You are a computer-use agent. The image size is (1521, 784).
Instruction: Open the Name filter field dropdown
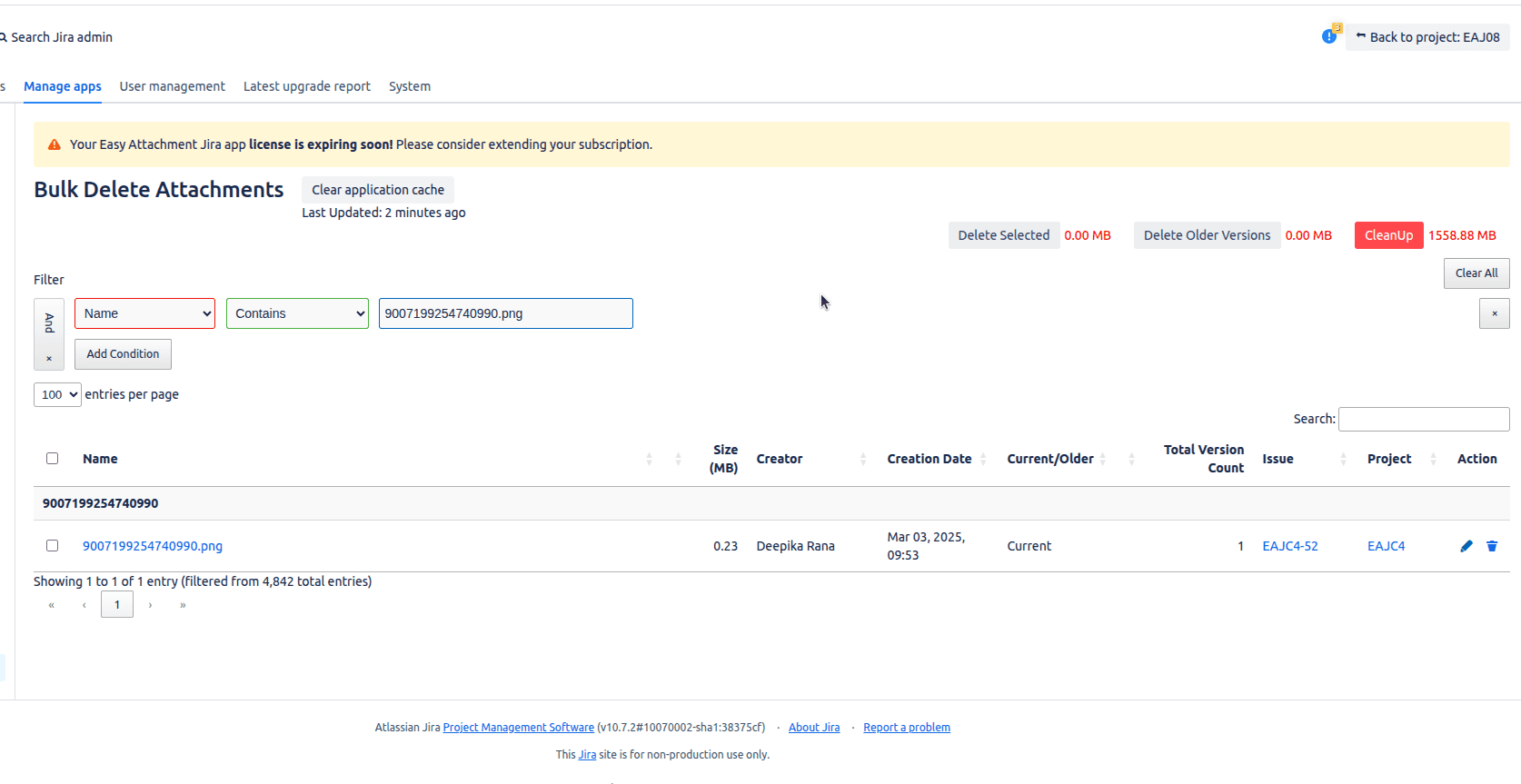coord(144,313)
